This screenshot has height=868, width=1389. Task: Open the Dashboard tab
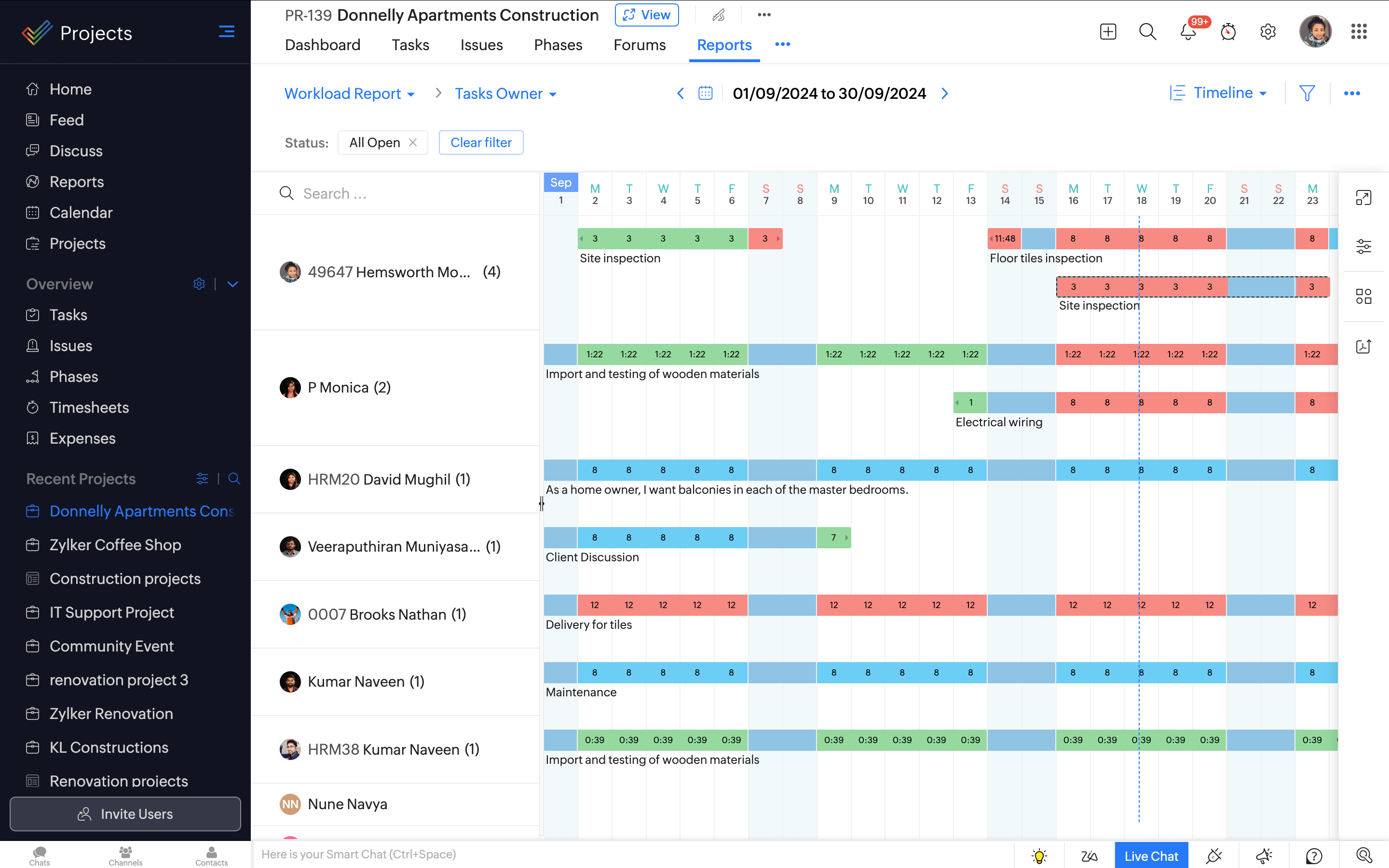(x=323, y=45)
